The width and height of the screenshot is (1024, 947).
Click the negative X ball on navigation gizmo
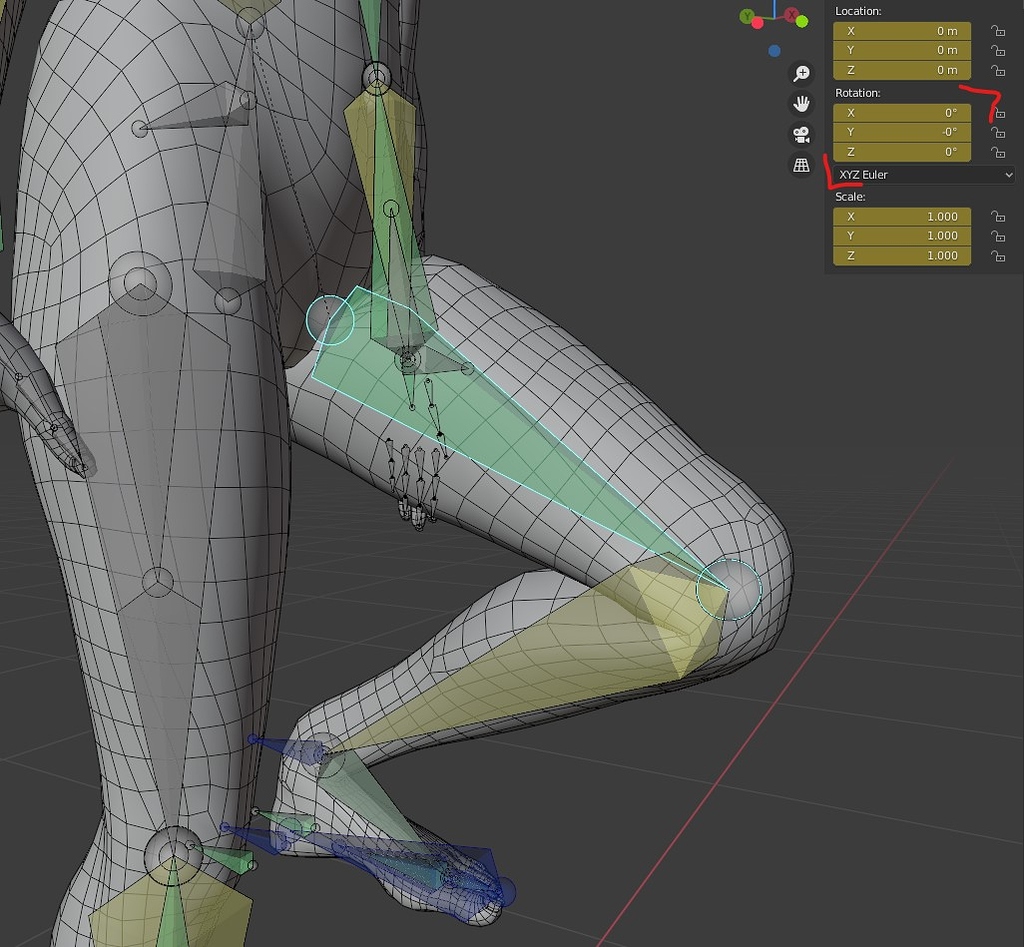click(x=755, y=23)
